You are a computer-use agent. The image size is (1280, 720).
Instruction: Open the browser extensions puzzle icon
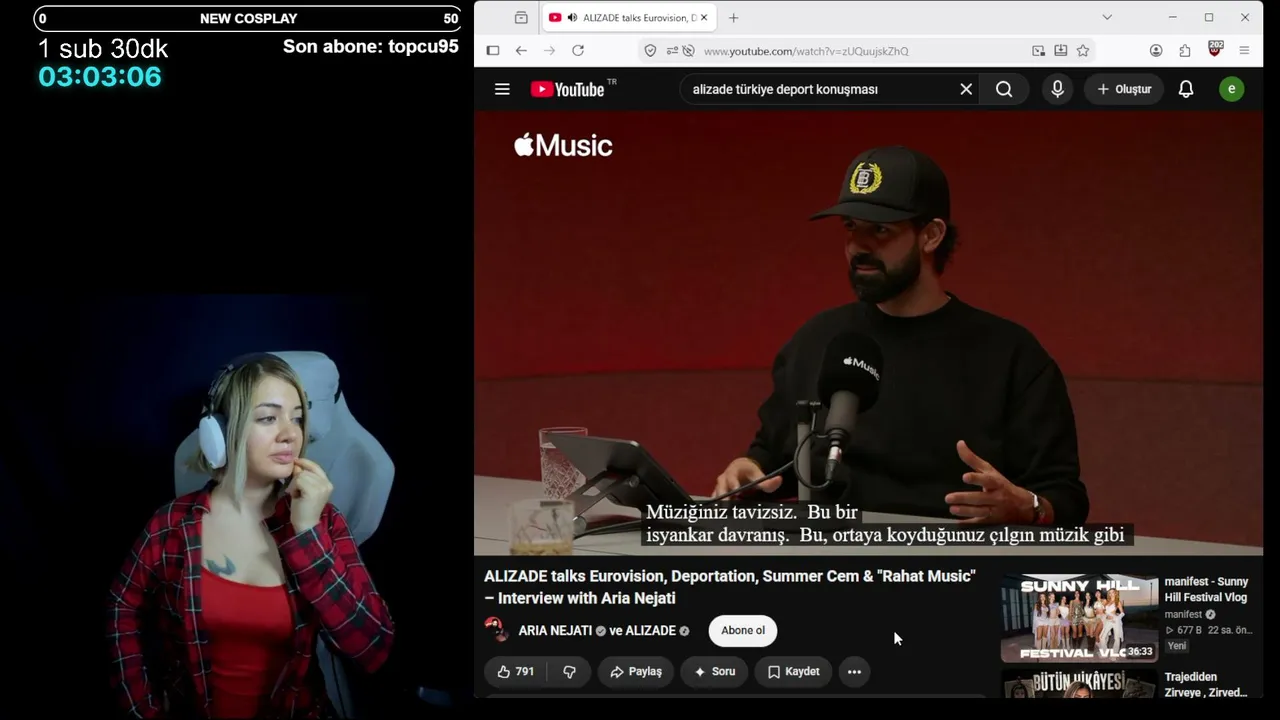pyautogui.click(x=1185, y=50)
